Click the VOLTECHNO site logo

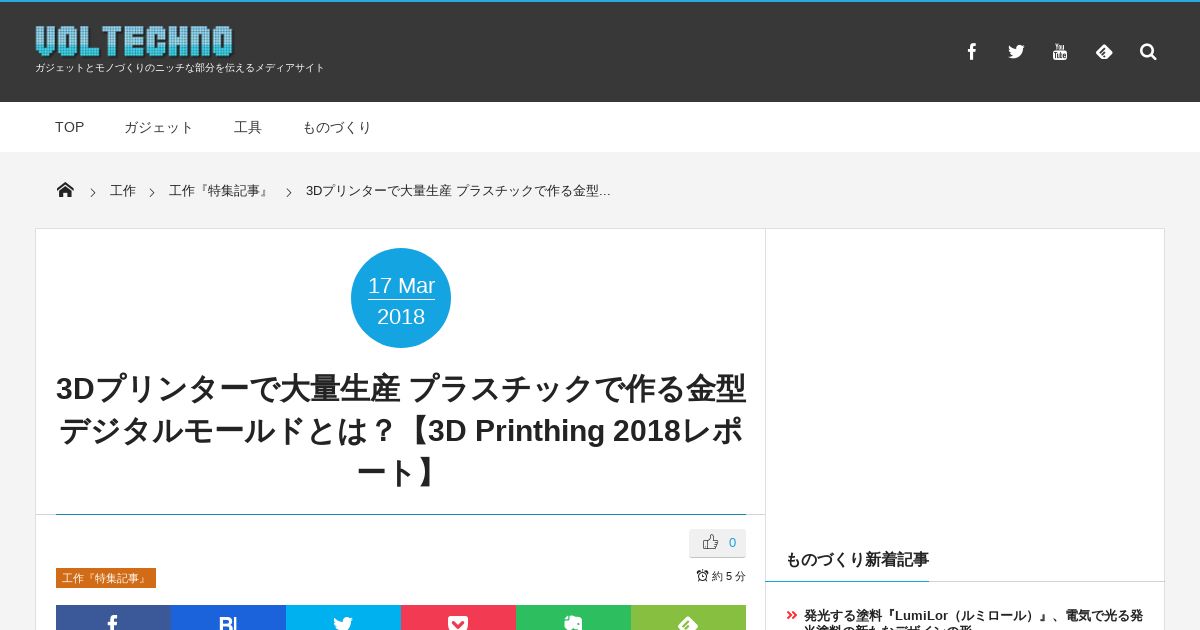coord(134,41)
